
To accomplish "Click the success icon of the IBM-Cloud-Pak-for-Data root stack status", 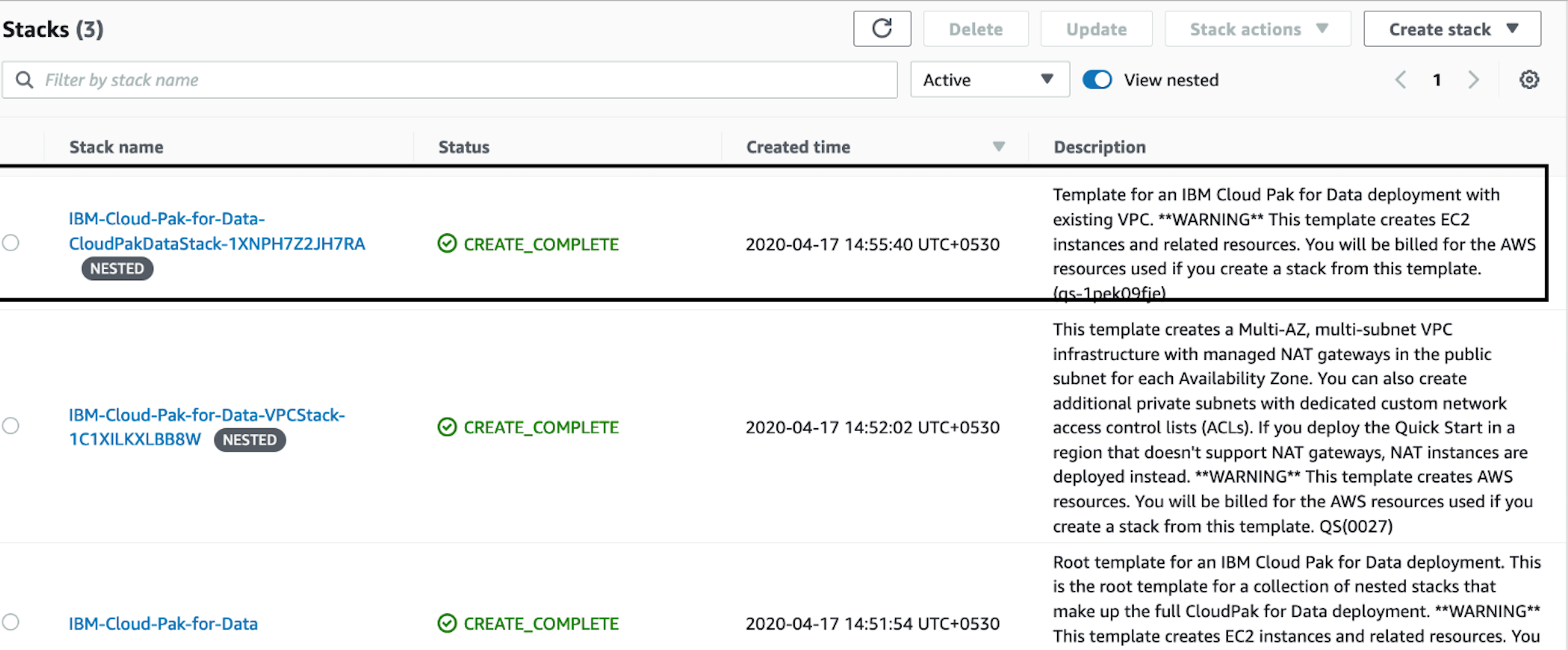I will (447, 623).
